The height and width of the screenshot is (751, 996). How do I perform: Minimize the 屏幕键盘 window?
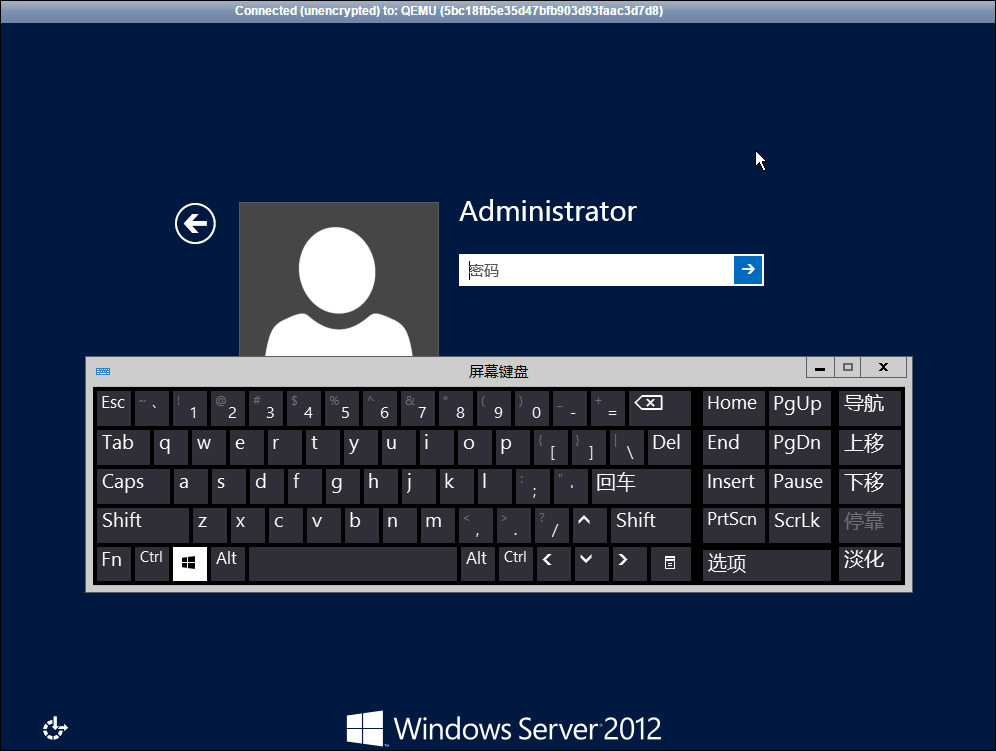(x=820, y=367)
